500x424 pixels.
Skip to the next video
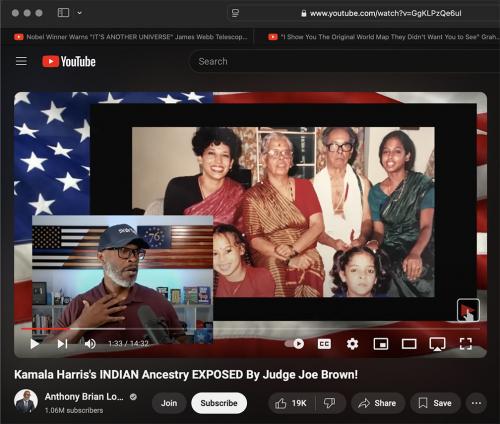(x=62, y=344)
